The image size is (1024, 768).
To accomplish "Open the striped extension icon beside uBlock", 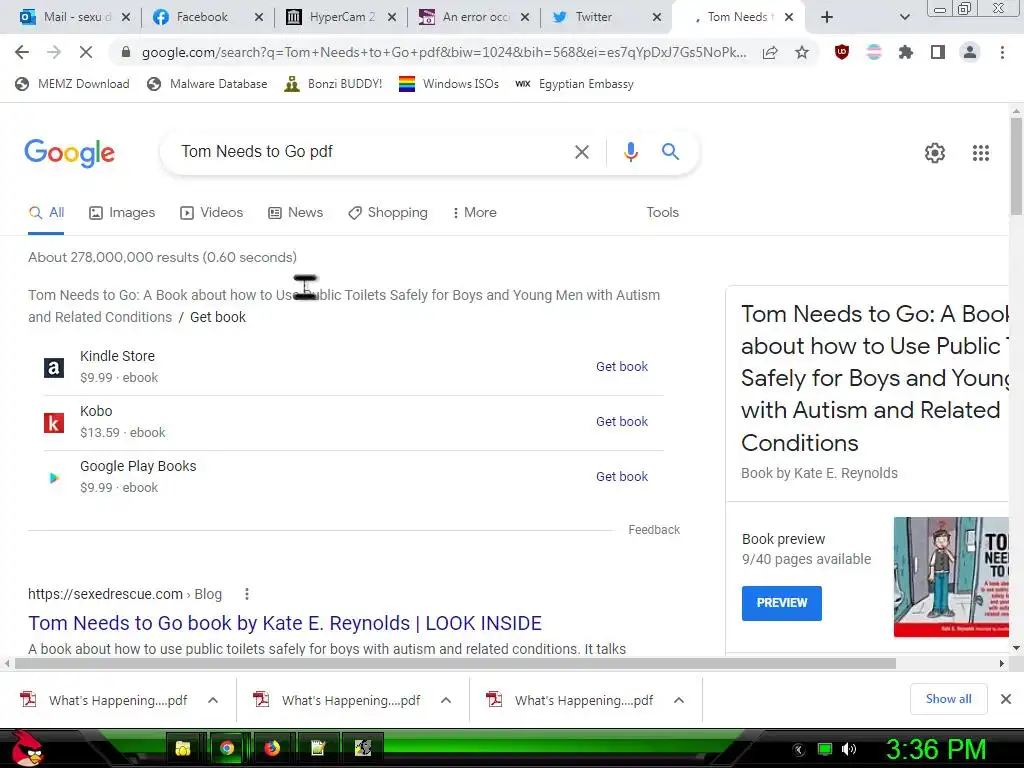I will [874, 52].
